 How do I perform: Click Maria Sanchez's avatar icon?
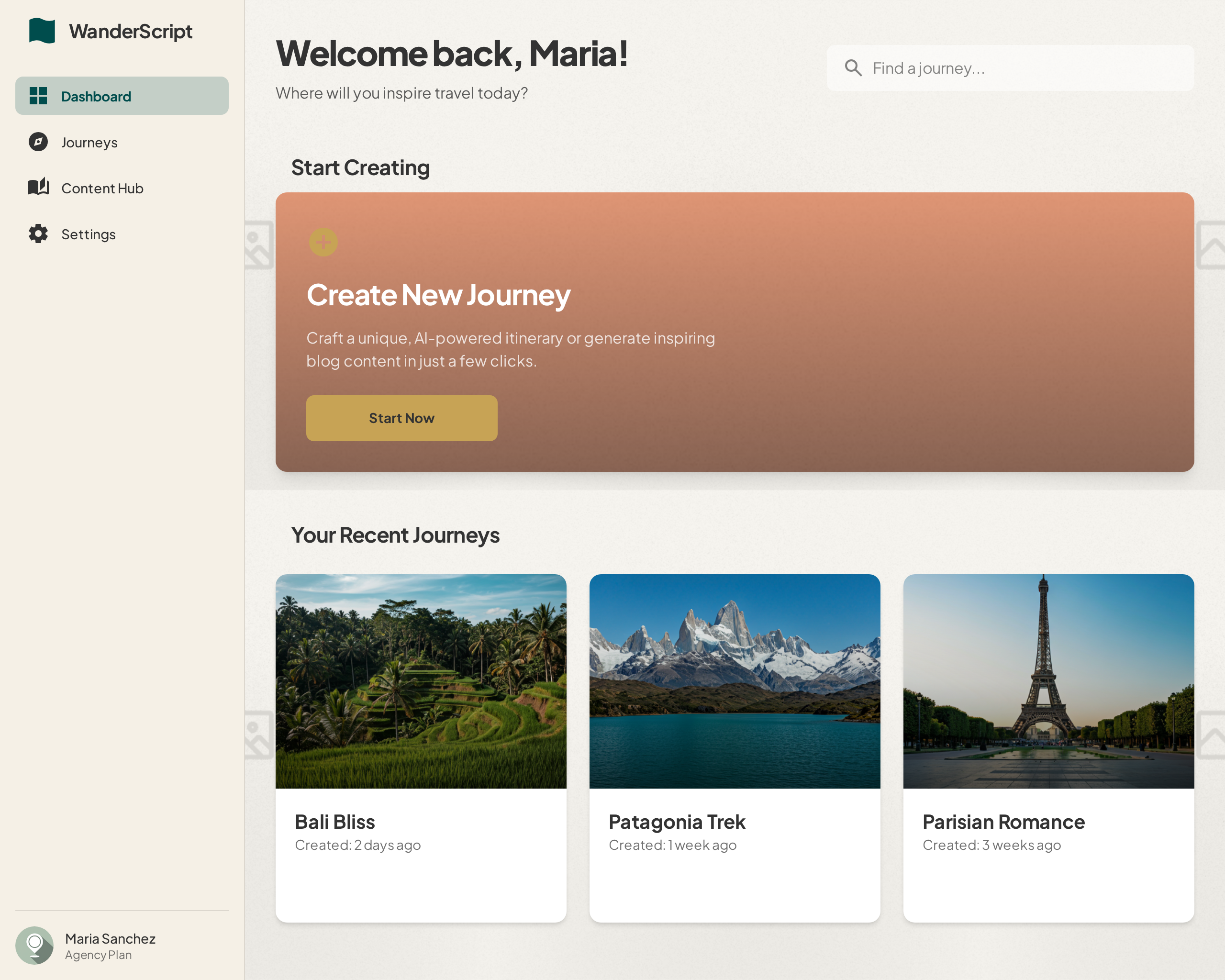pyautogui.click(x=34, y=946)
